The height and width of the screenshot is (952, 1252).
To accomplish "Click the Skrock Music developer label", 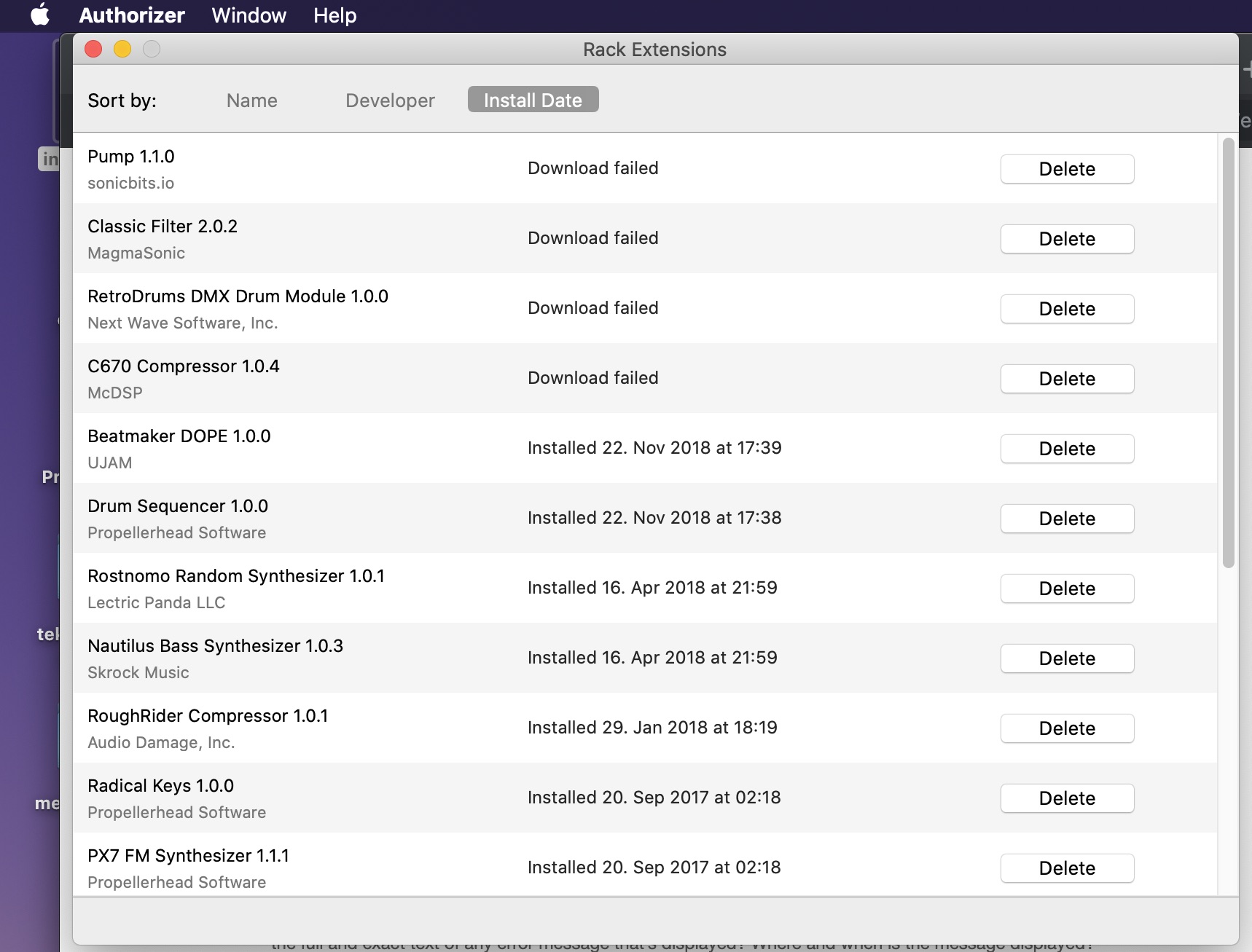I will pyautogui.click(x=138, y=672).
